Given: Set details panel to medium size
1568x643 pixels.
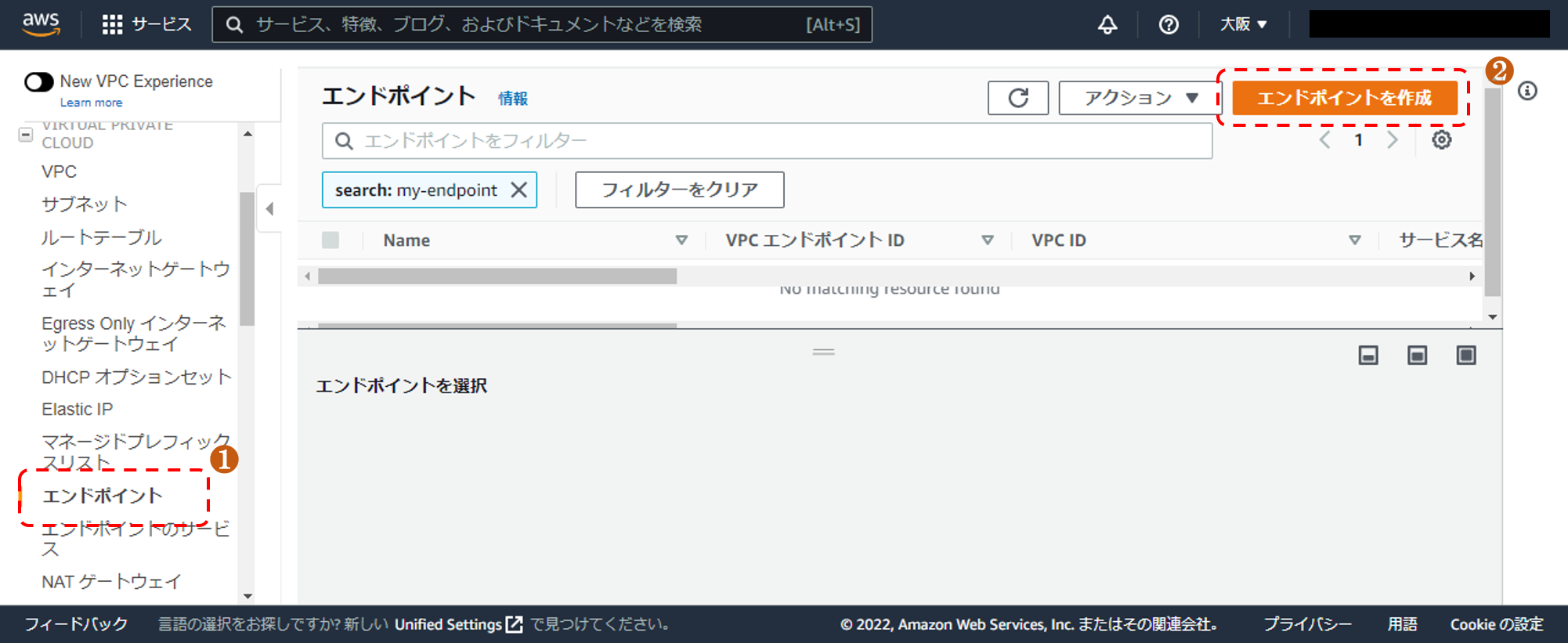Looking at the screenshot, I should [1416, 356].
